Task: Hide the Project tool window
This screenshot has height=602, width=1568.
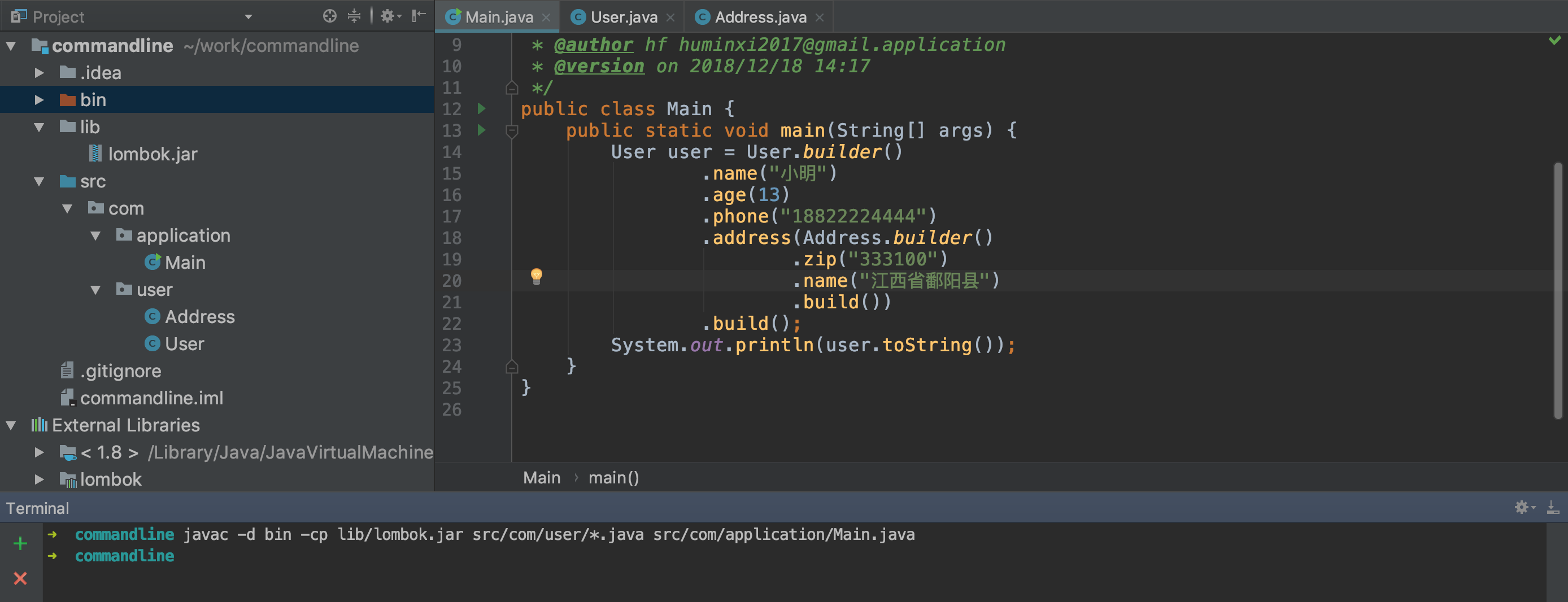Action: click(418, 16)
